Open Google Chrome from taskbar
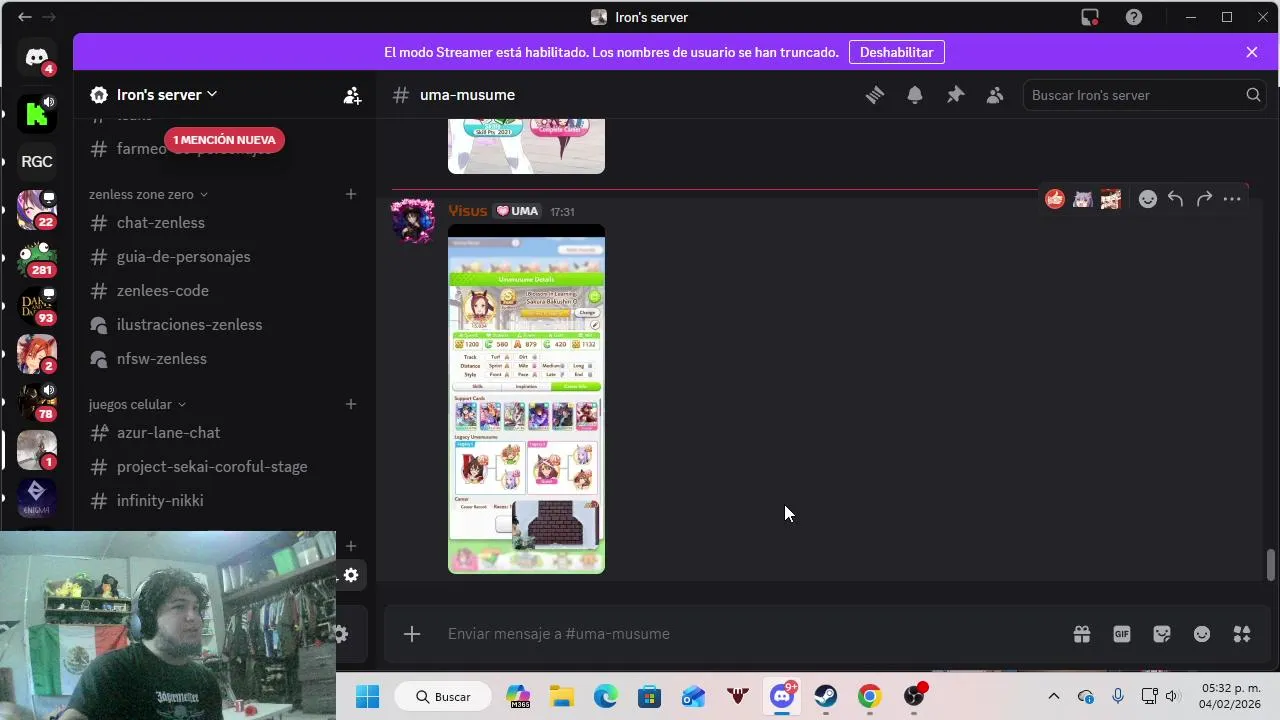Image resolution: width=1280 pixels, height=720 pixels. (870, 697)
